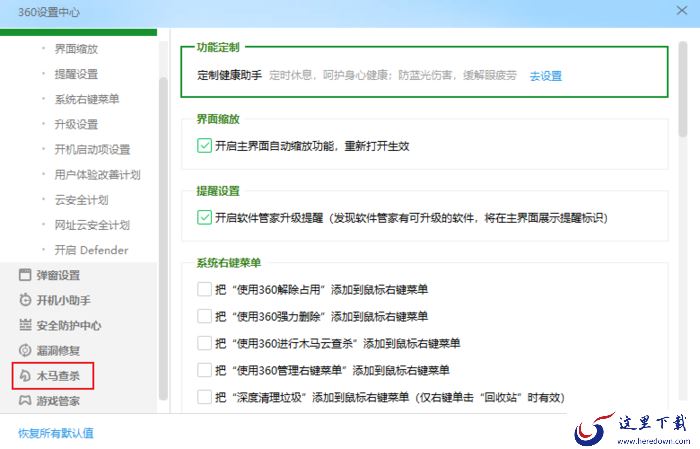Screen dimensions: 700x449
Task: Enable 使用360进行木马云查杀 checkbox
Action: 204,343
